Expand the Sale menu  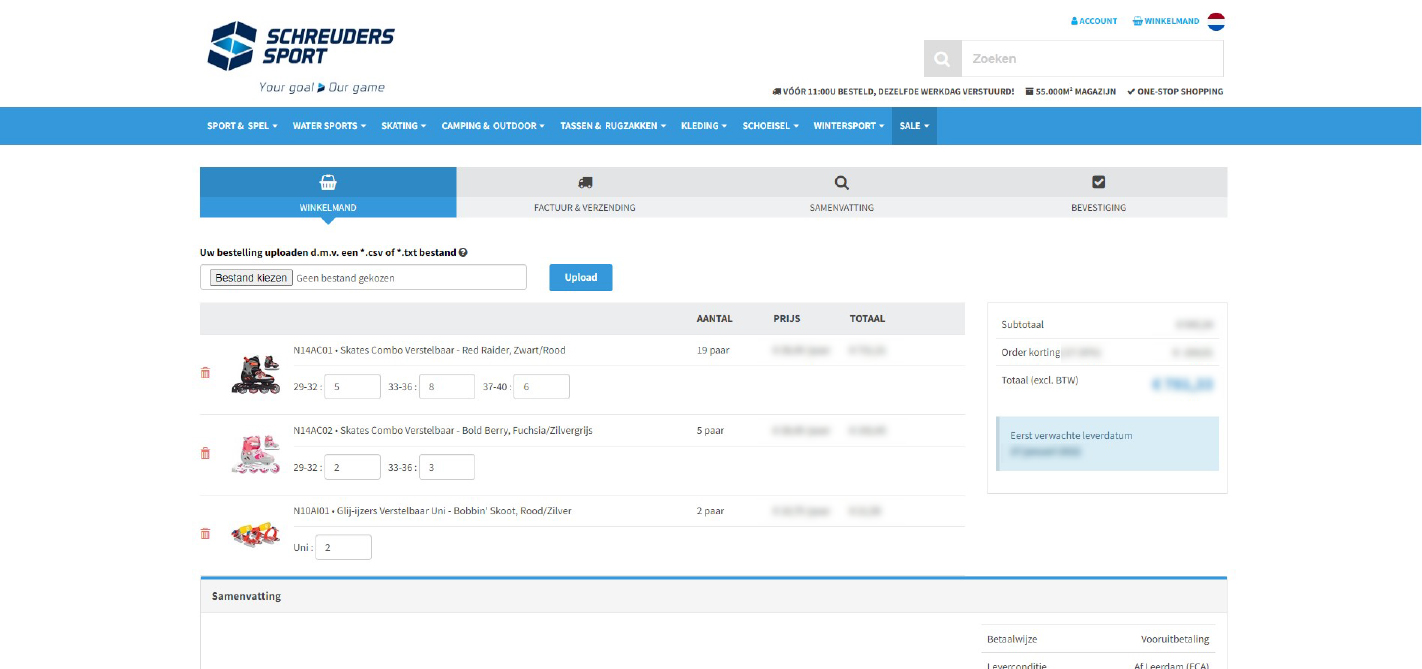click(914, 126)
